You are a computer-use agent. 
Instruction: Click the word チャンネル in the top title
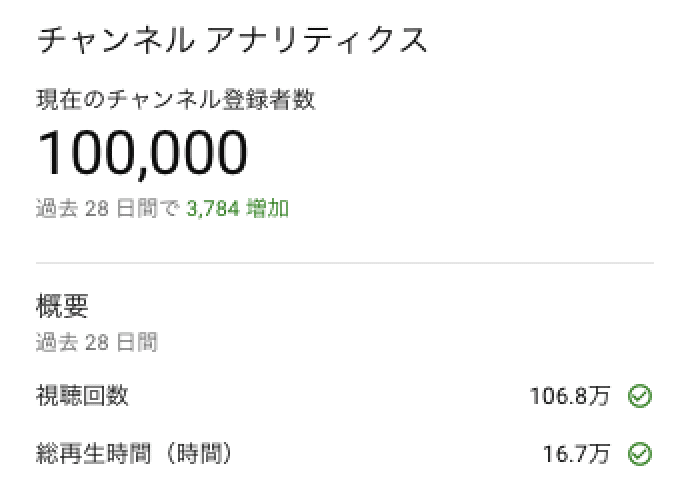(115, 40)
